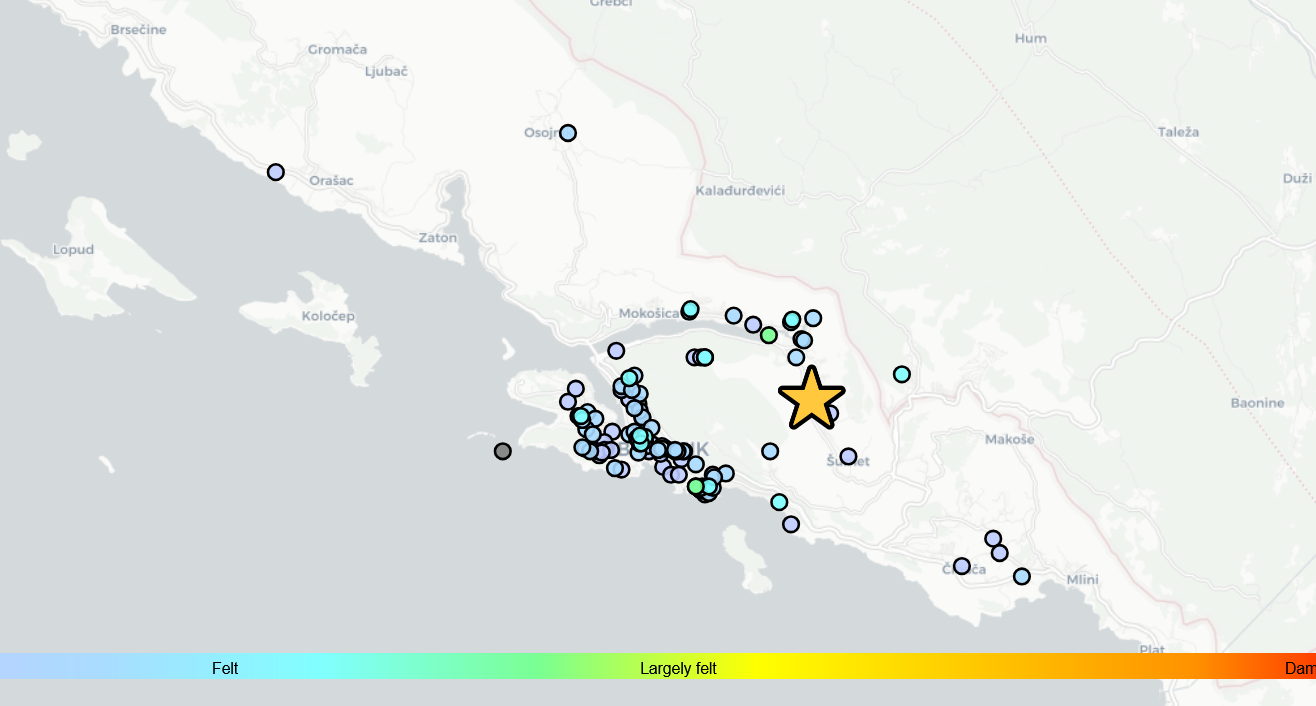Select the isolated marker southwest of the star

pyautogui.click(x=770, y=451)
